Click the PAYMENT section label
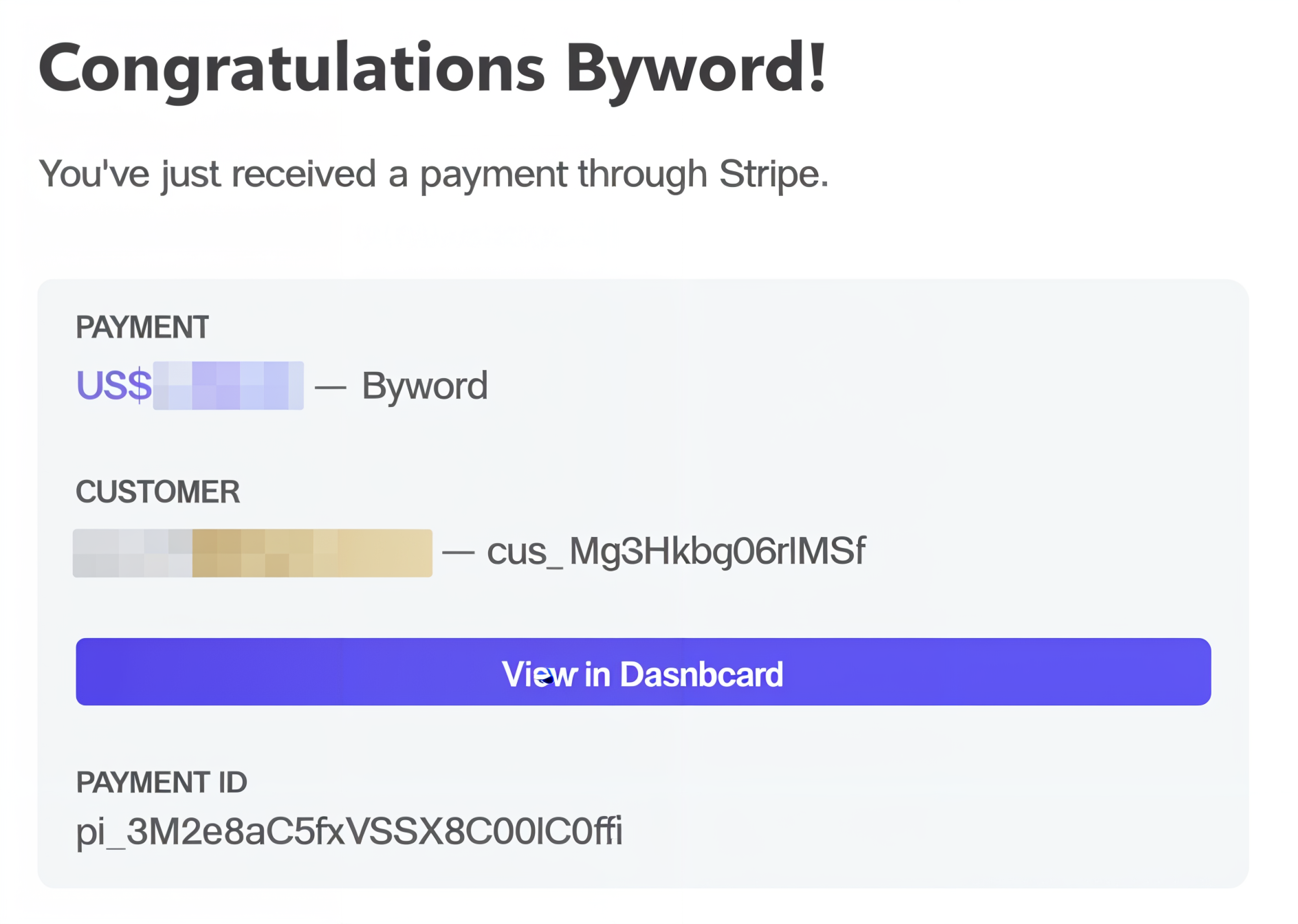Image resolution: width=1298 pixels, height=924 pixels. pos(142,327)
